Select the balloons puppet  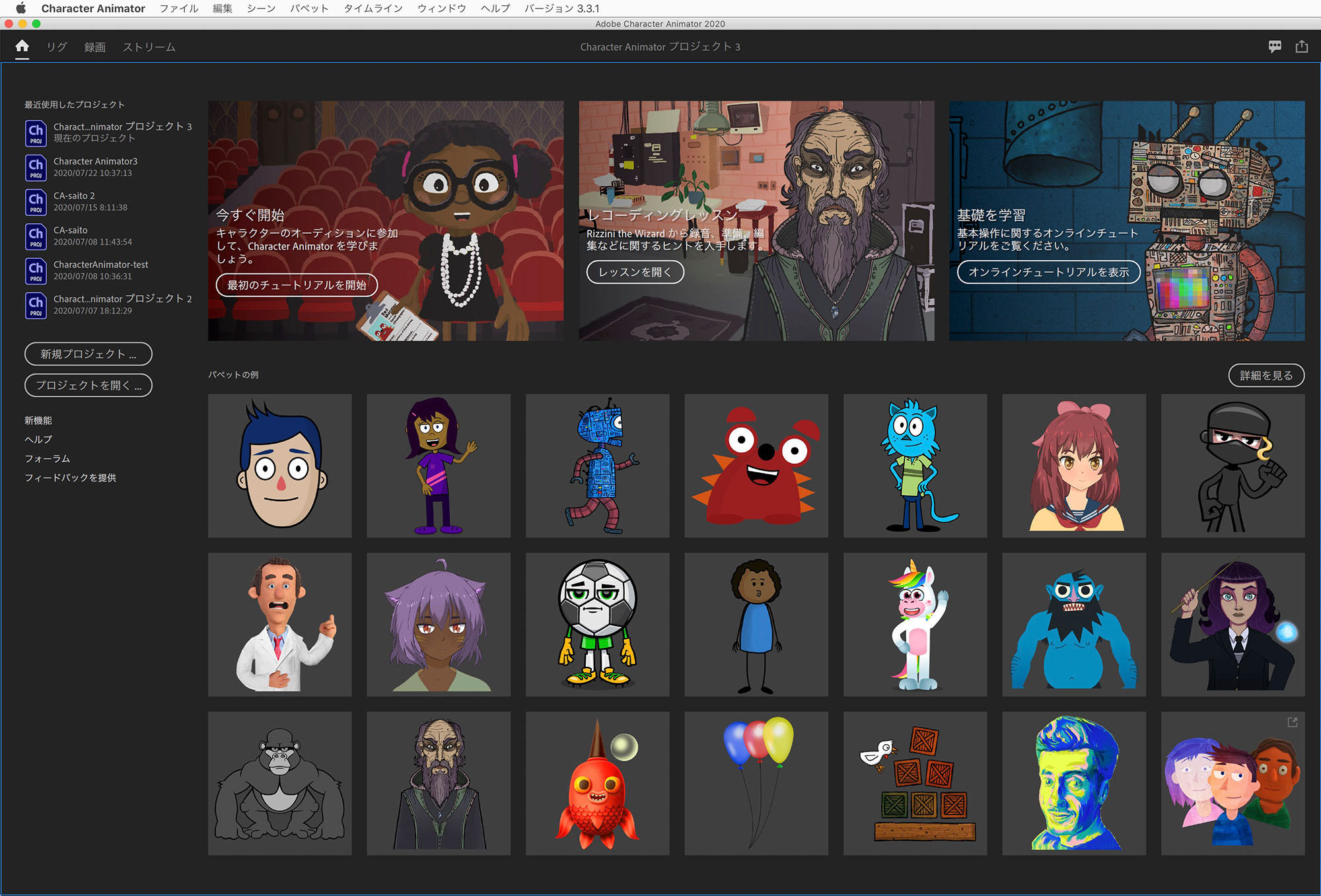[756, 783]
